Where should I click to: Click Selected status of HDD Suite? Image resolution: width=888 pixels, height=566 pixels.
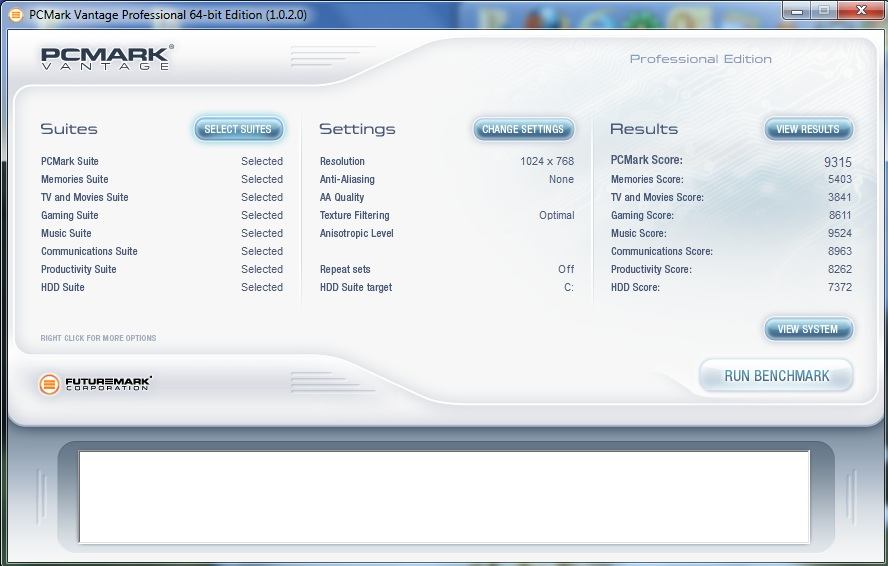(x=262, y=288)
